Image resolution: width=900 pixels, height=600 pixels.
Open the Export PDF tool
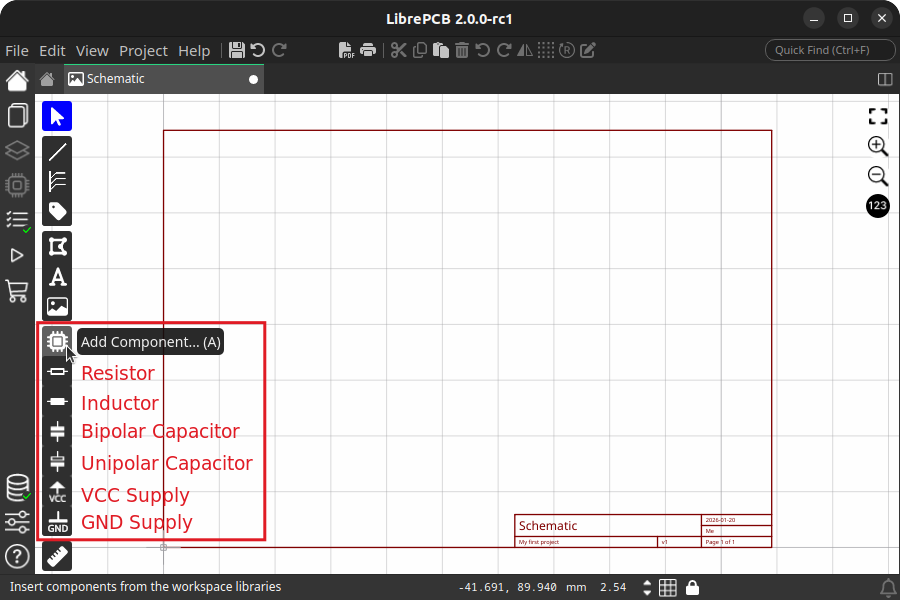(x=347, y=50)
